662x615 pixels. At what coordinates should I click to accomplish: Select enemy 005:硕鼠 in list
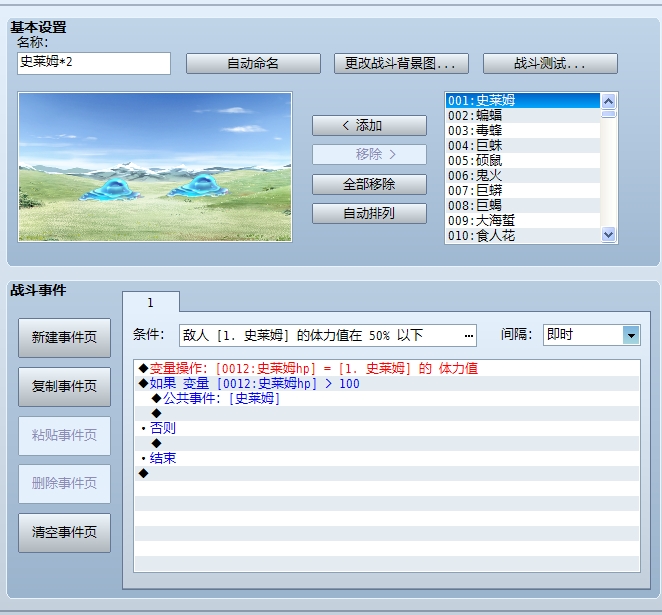pos(523,160)
